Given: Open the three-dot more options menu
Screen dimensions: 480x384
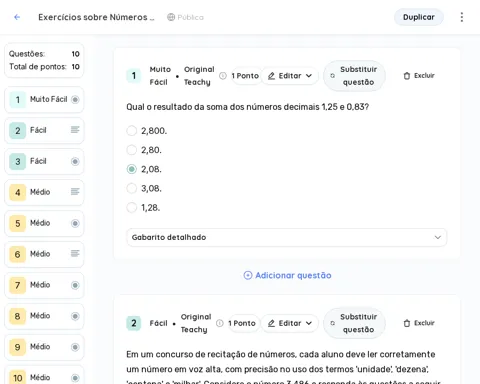Looking at the screenshot, I should (462, 17).
